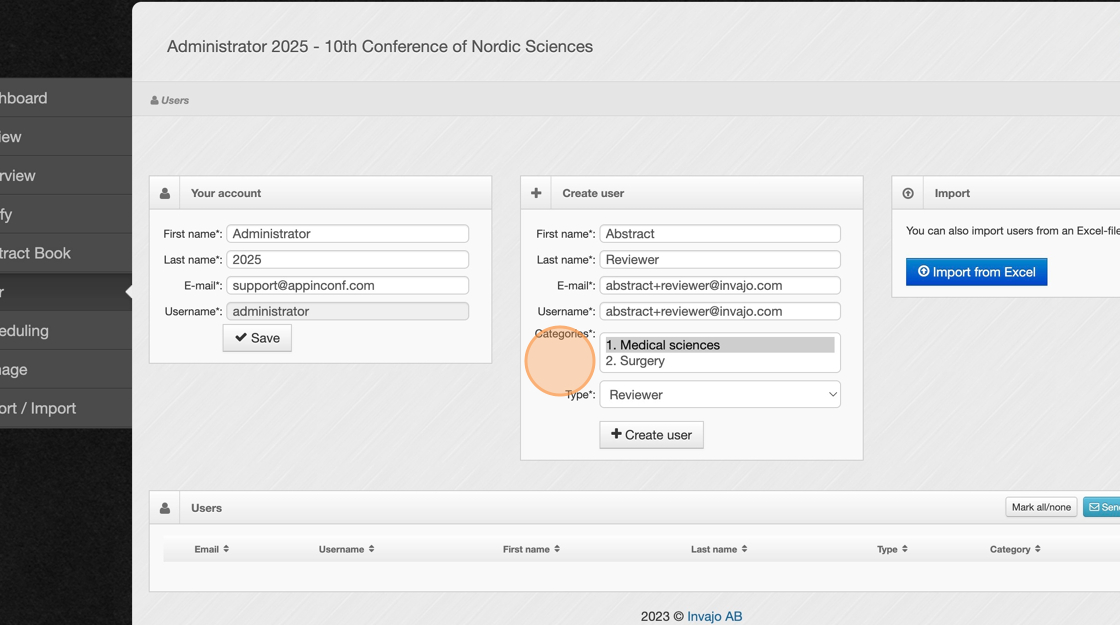Sort the table by Type column arrows

(905, 549)
